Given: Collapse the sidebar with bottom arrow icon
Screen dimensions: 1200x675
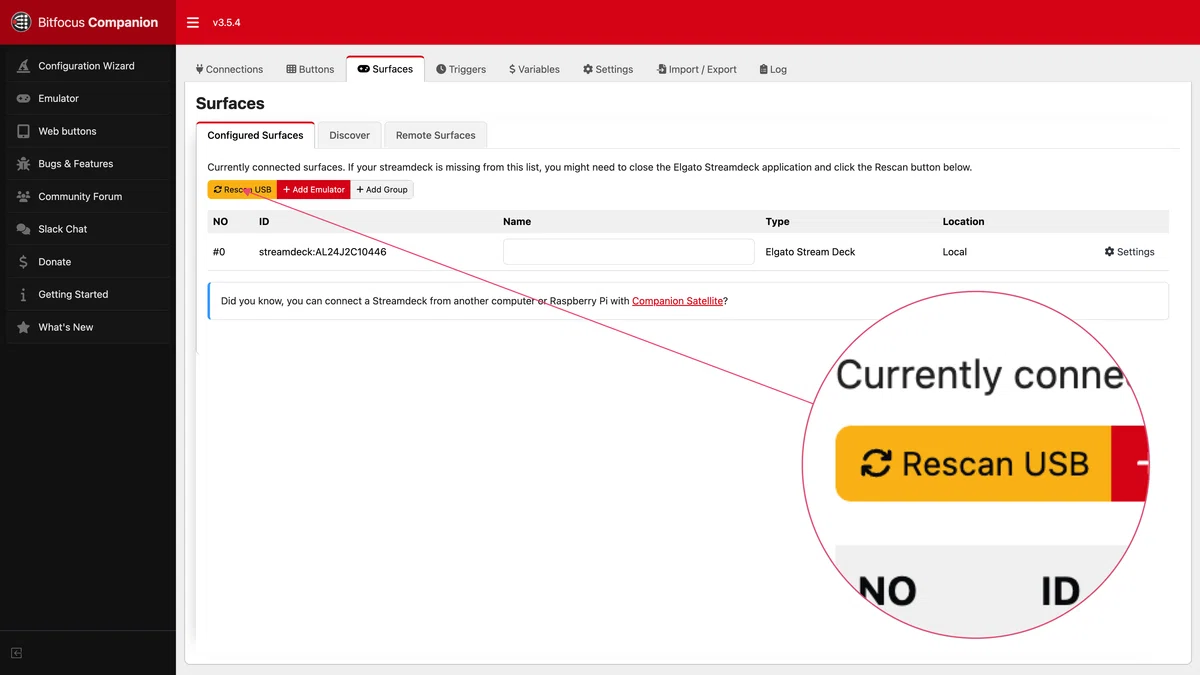Looking at the screenshot, I should [17, 653].
